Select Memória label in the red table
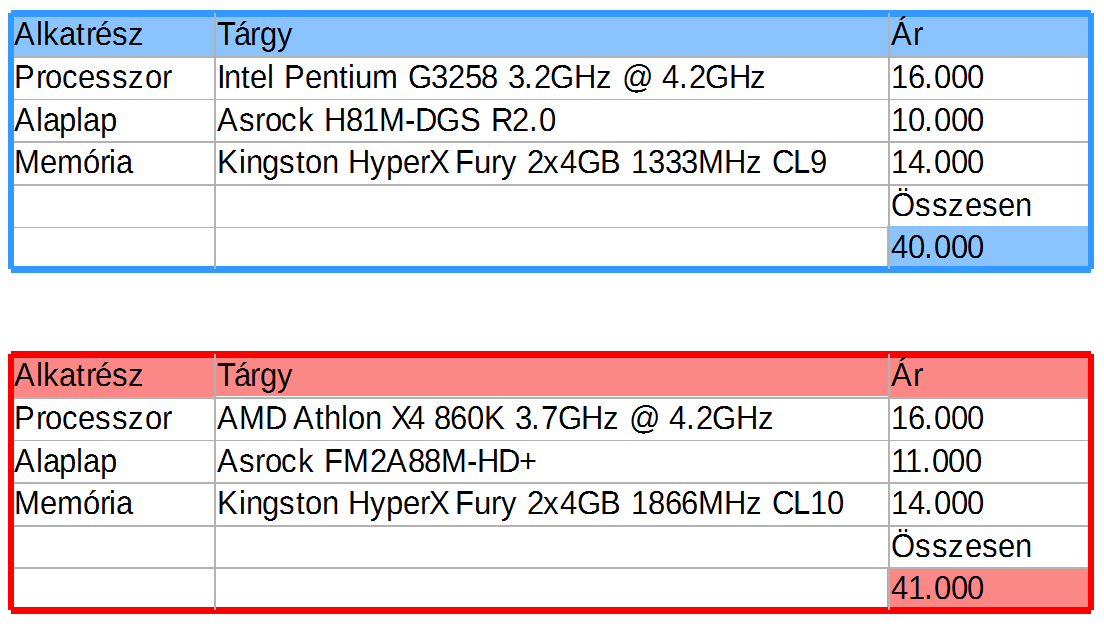Screen dimensions: 1104x626 tap(73, 503)
